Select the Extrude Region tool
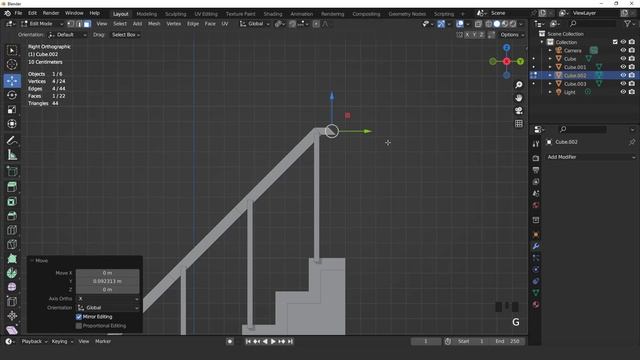The image size is (640, 360). [x=12, y=187]
